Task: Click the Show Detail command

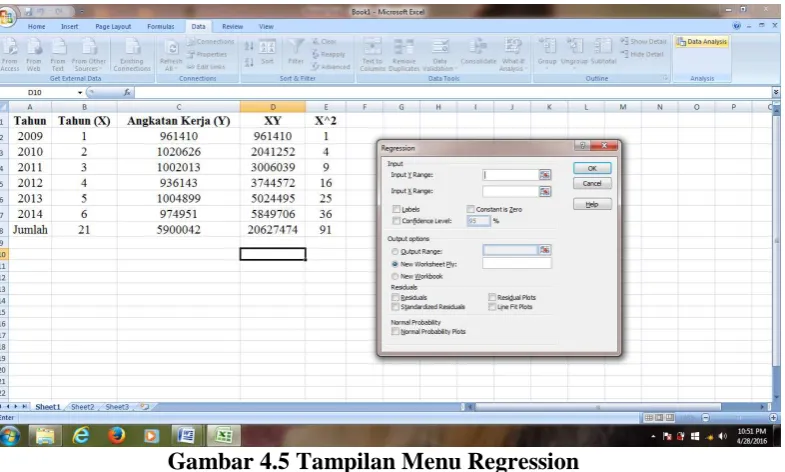Action: [643, 42]
